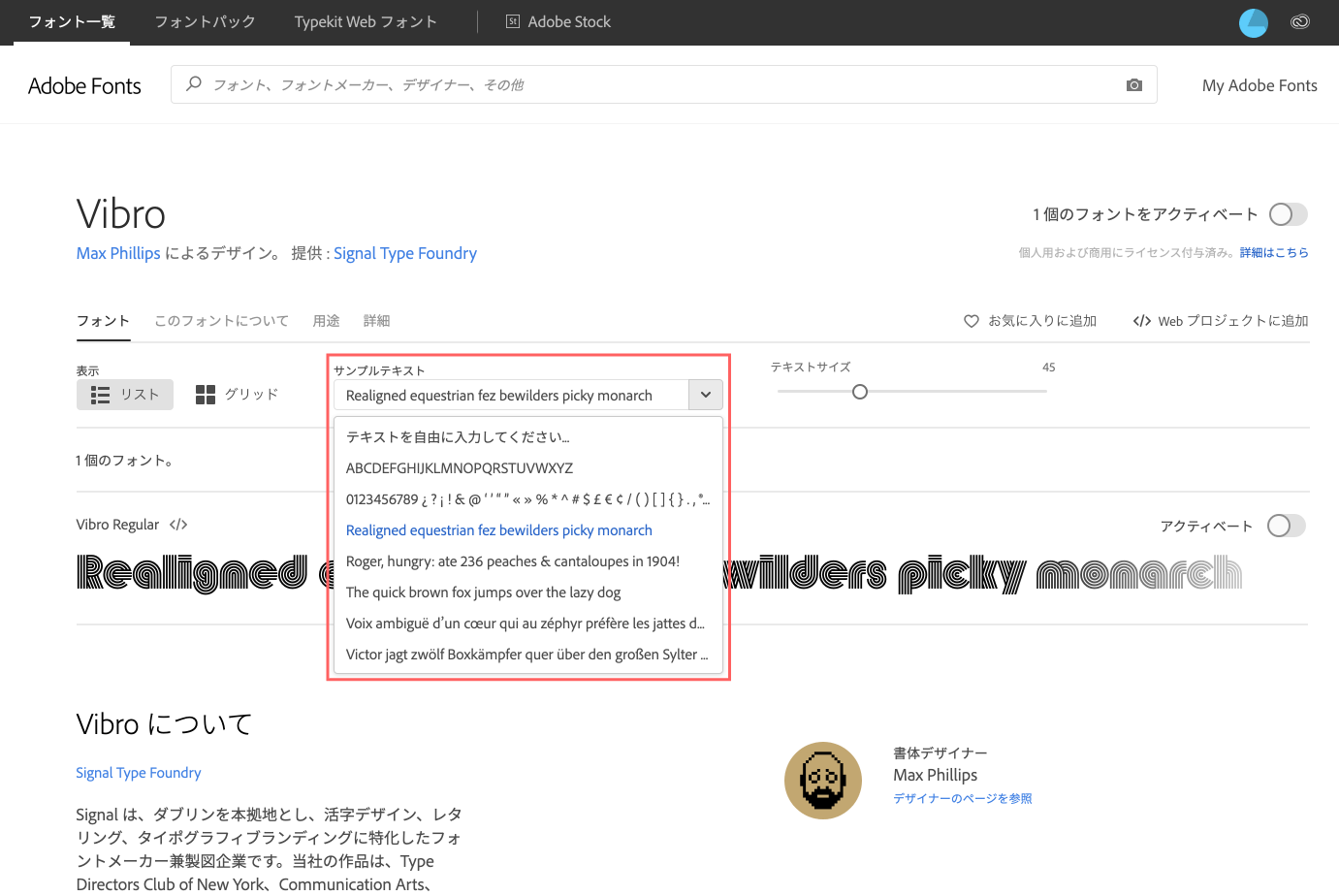This screenshot has height=896, width=1339.
Task: Select the grid view icon
Action: point(206,395)
